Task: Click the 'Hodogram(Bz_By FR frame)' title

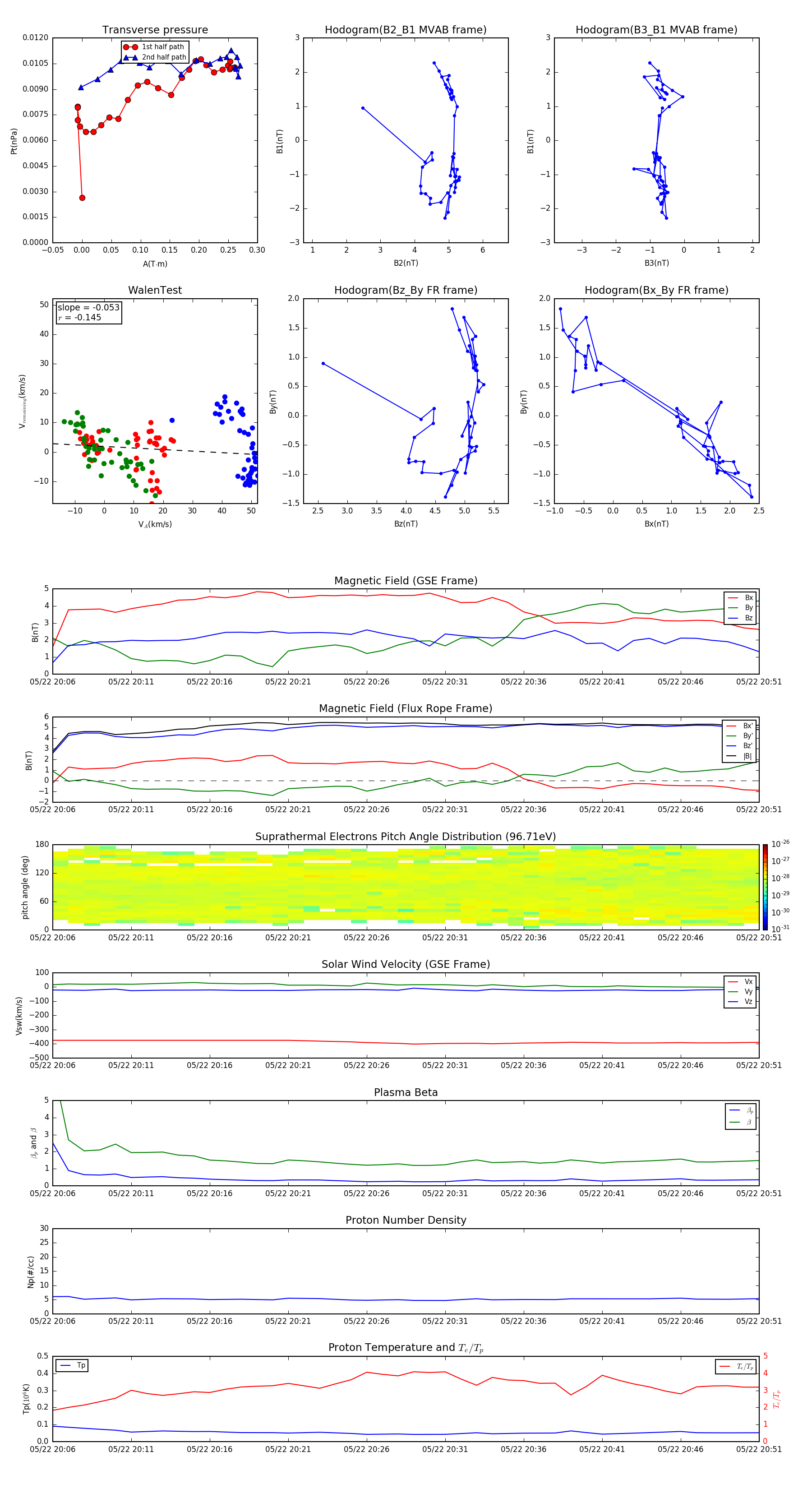Action: pos(406,290)
